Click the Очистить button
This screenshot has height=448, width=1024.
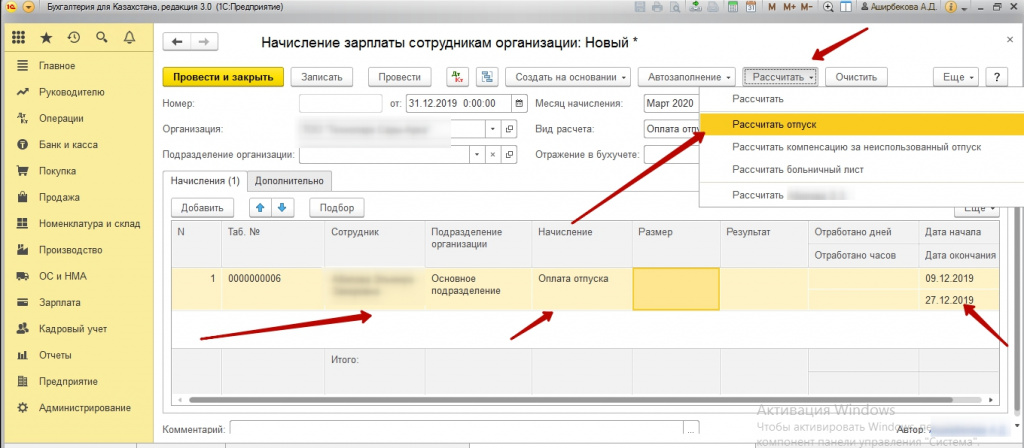coord(856,77)
